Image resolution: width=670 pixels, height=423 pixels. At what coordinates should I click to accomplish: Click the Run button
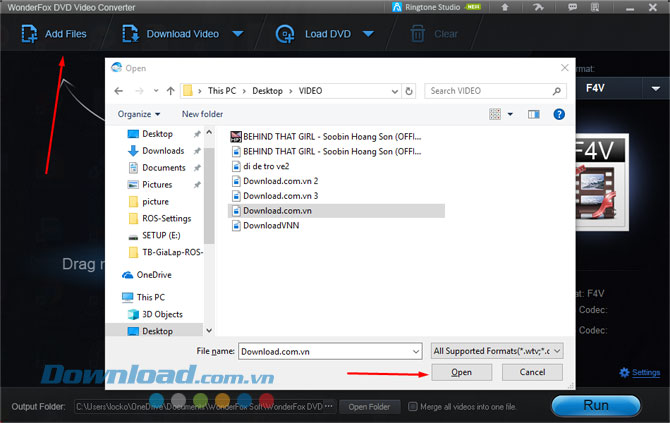point(596,405)
